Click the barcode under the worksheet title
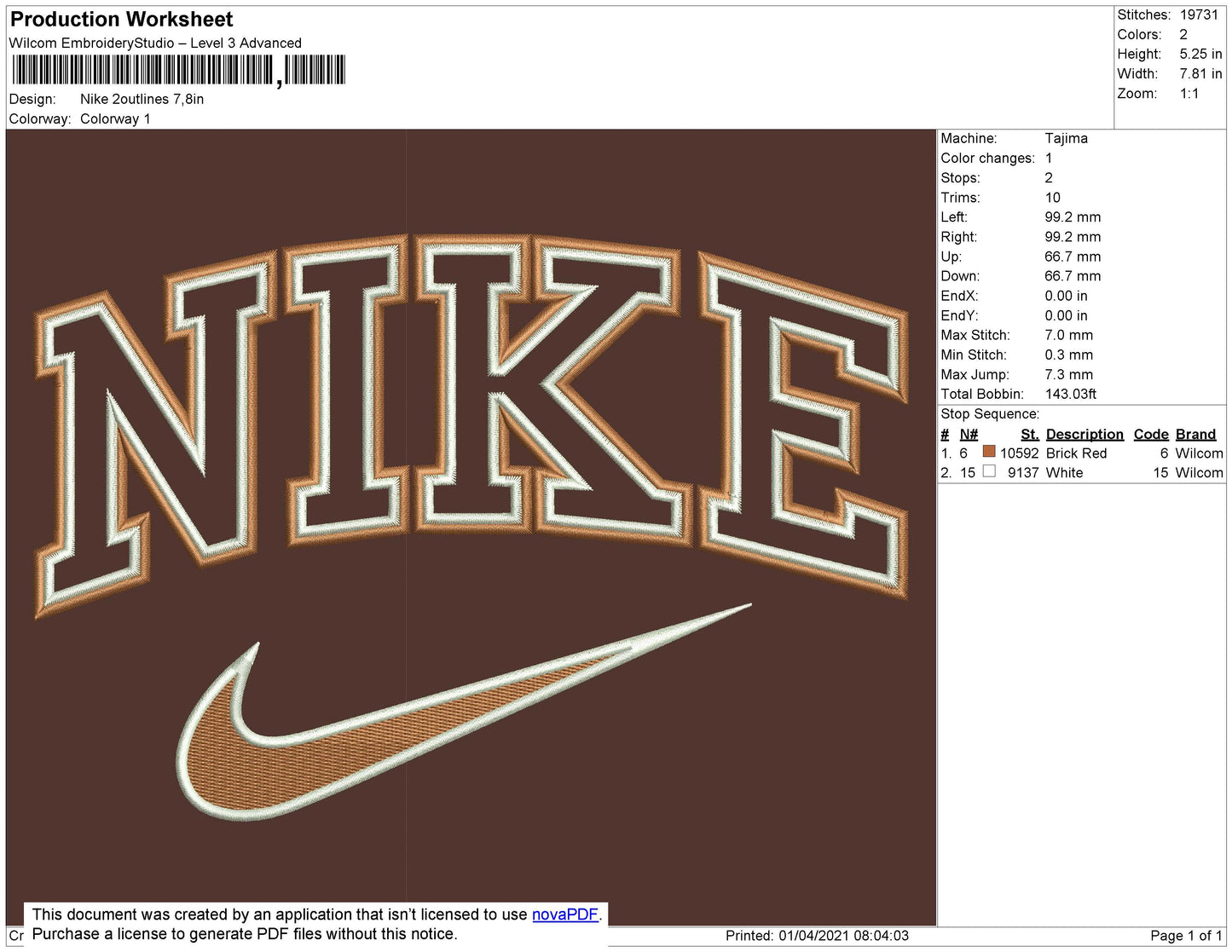This screenshot has height=952, width=1232. (178, 70)
